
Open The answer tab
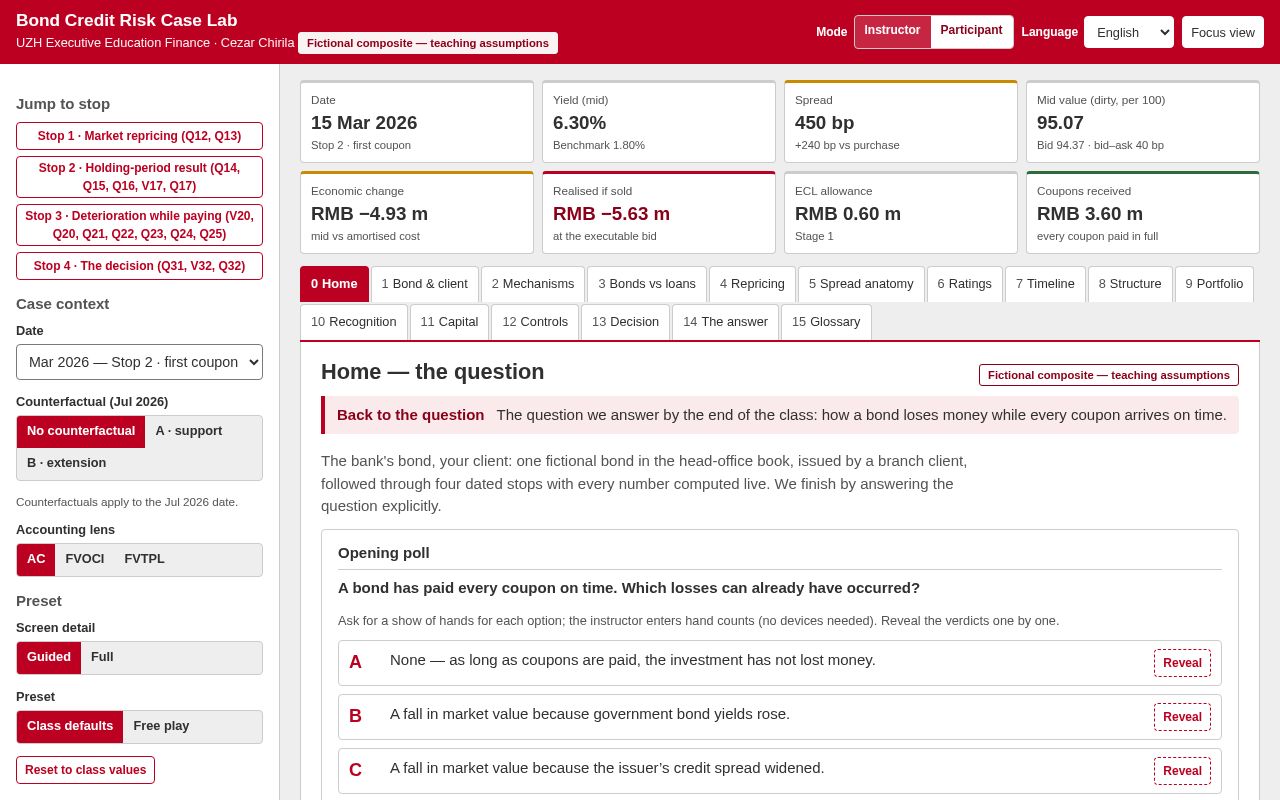(x=725, y=322)
